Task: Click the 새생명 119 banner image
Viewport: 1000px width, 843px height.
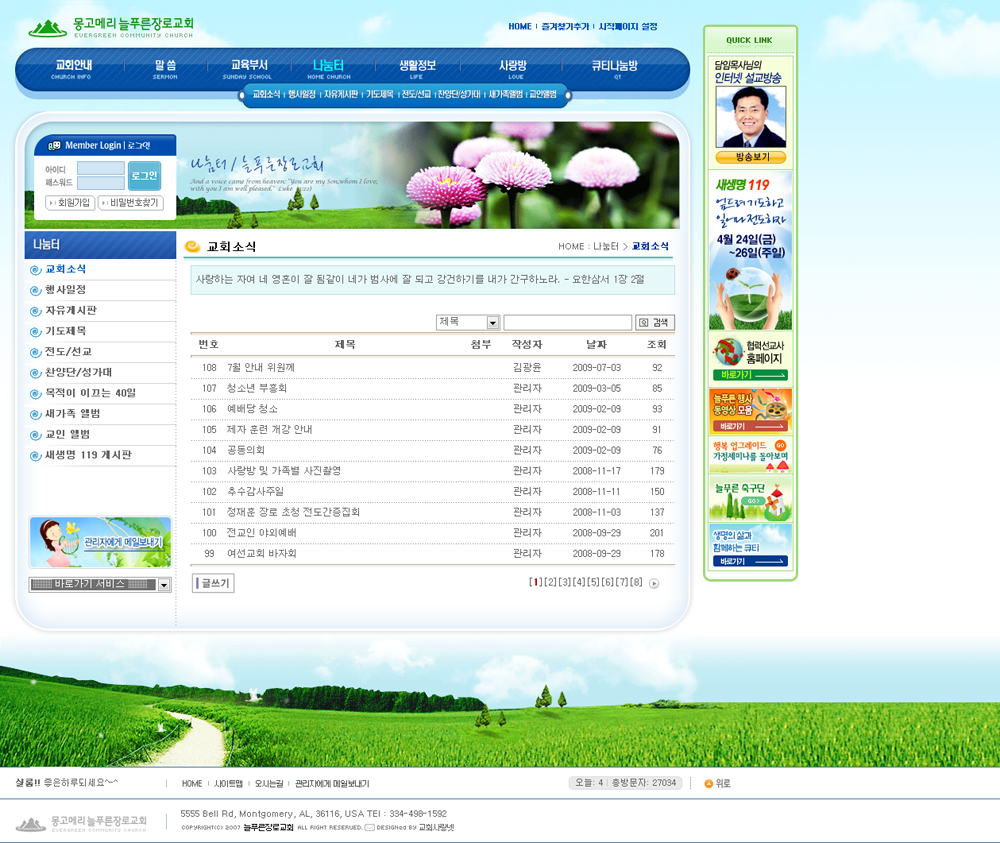Action: [x=750, y=252]
